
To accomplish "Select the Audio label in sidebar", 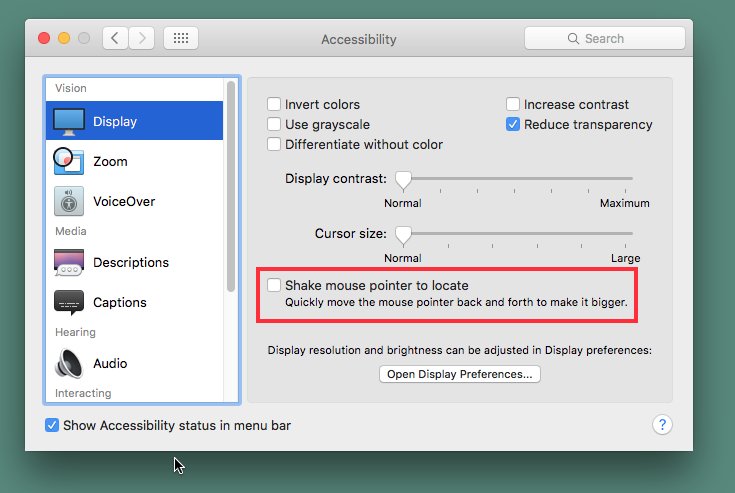I will [110, 364].
